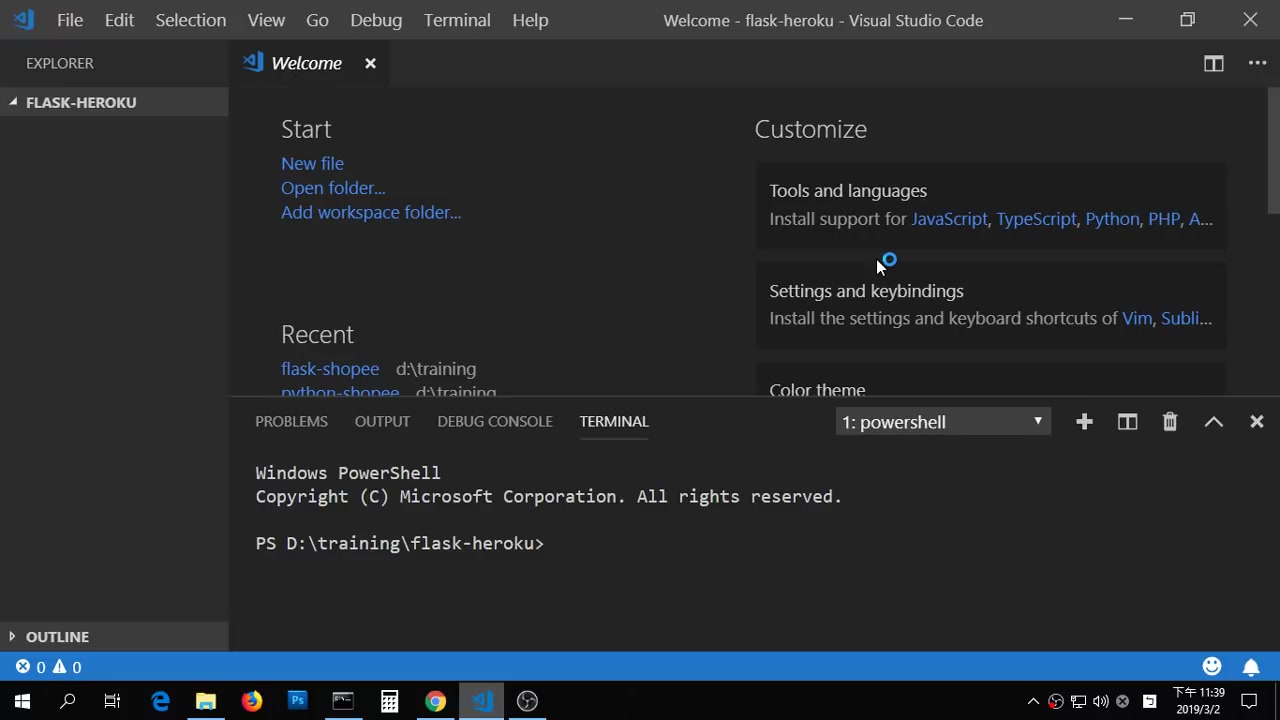Viewport: 1280px width, 720px height.
Task: Click the JavaScript language link
Action: tap(949, 219)
